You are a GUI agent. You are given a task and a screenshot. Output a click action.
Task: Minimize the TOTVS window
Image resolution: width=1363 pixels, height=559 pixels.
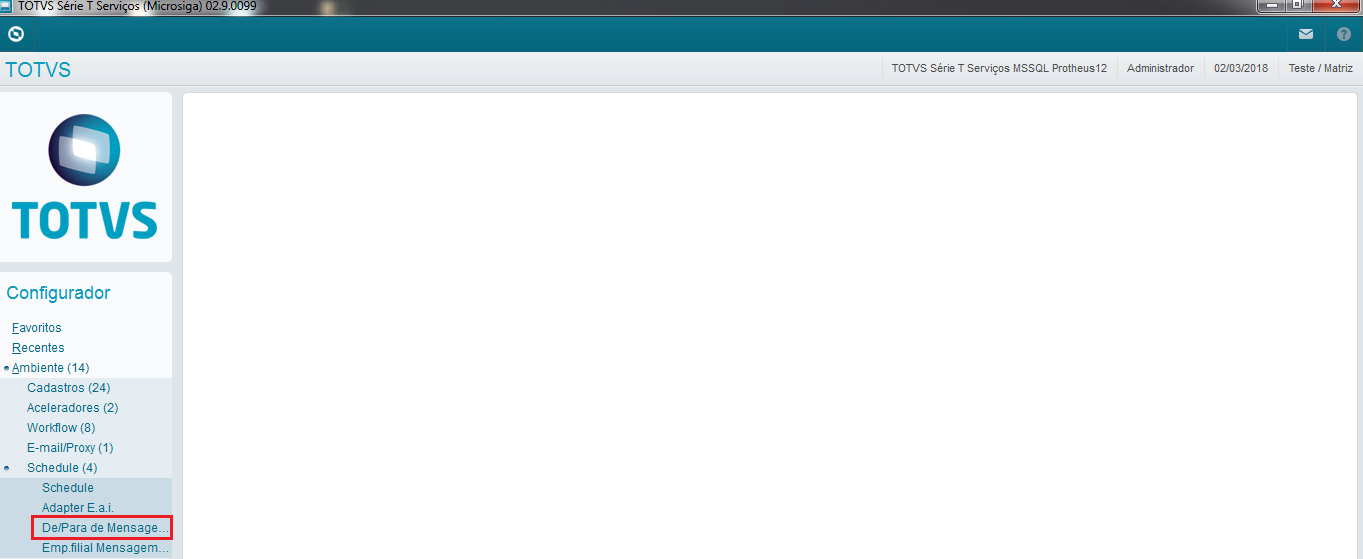tap(1271, 5)
